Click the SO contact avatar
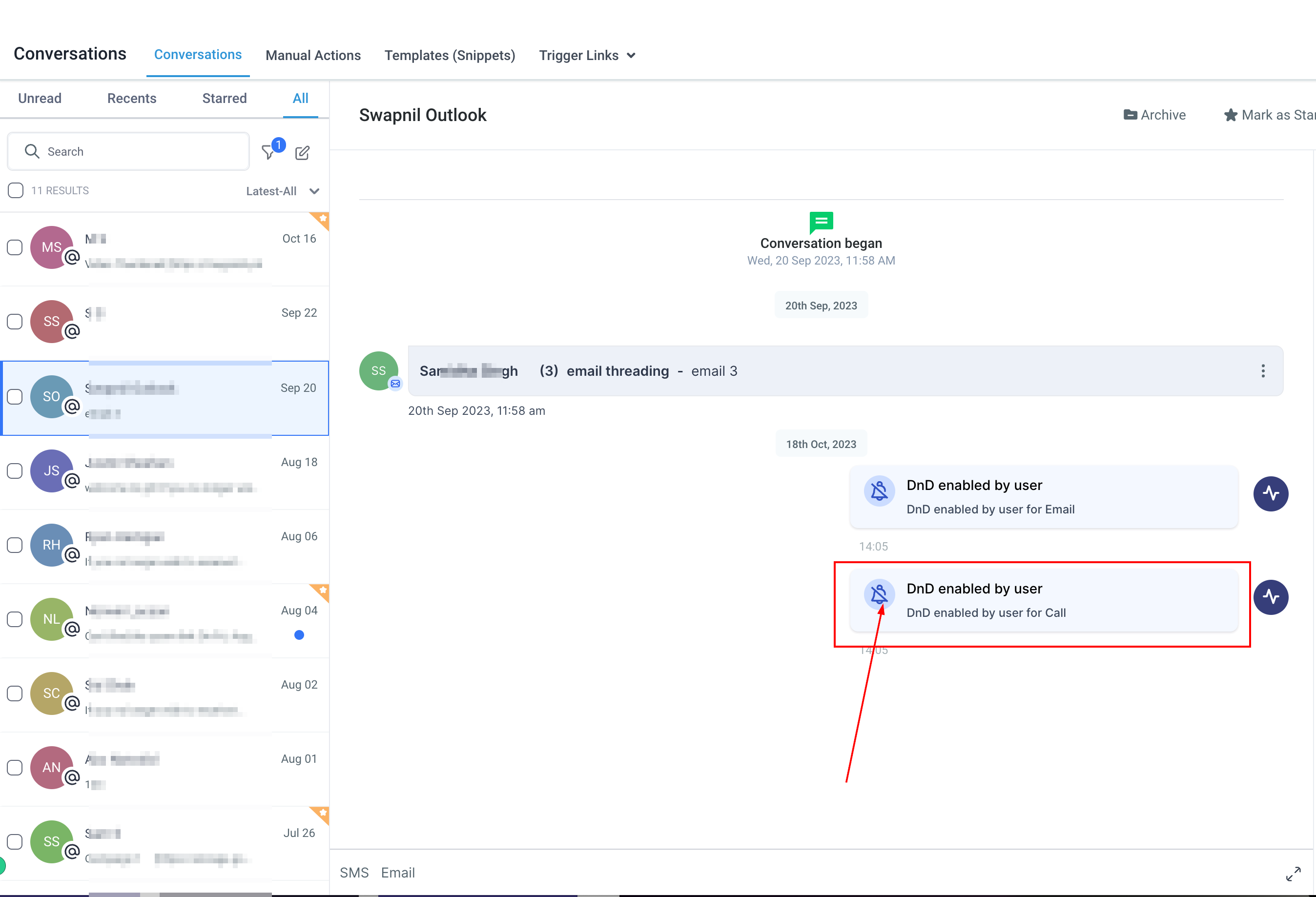Screen dimensions: 1316x897 52,396
